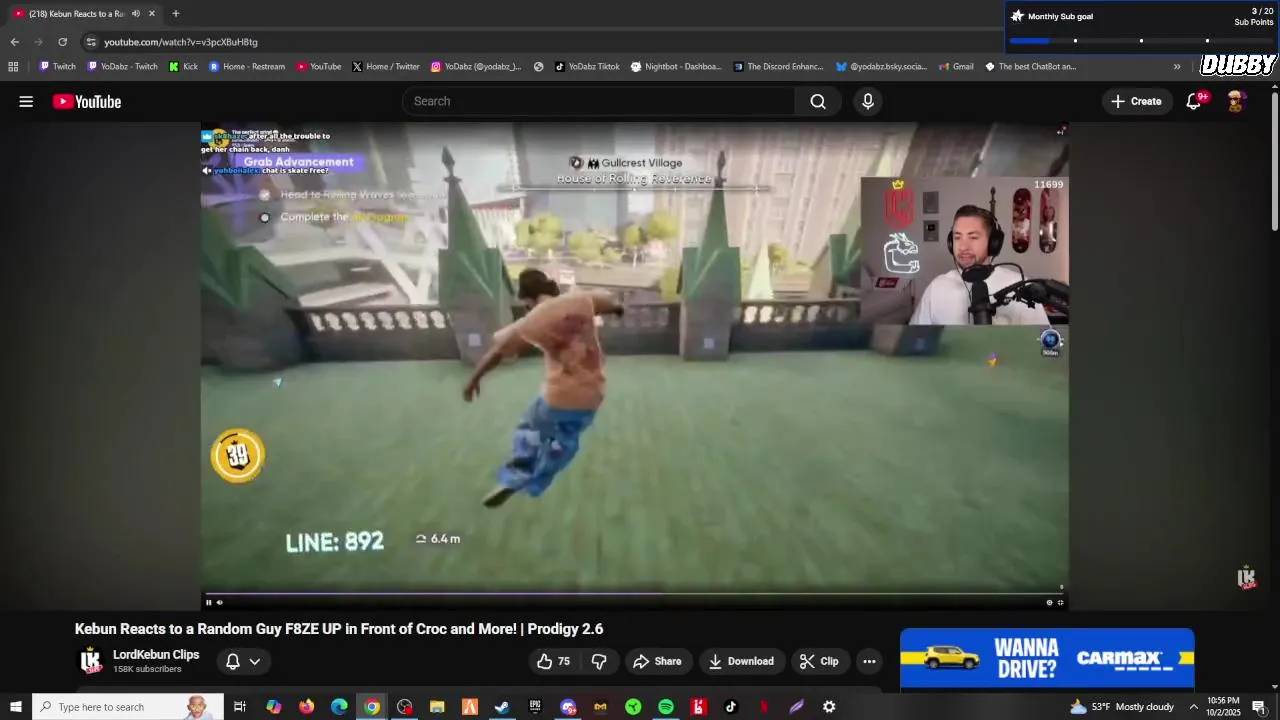1280x720 pixels.
Task: Click the search magnifier button
Action: (818, 101)
